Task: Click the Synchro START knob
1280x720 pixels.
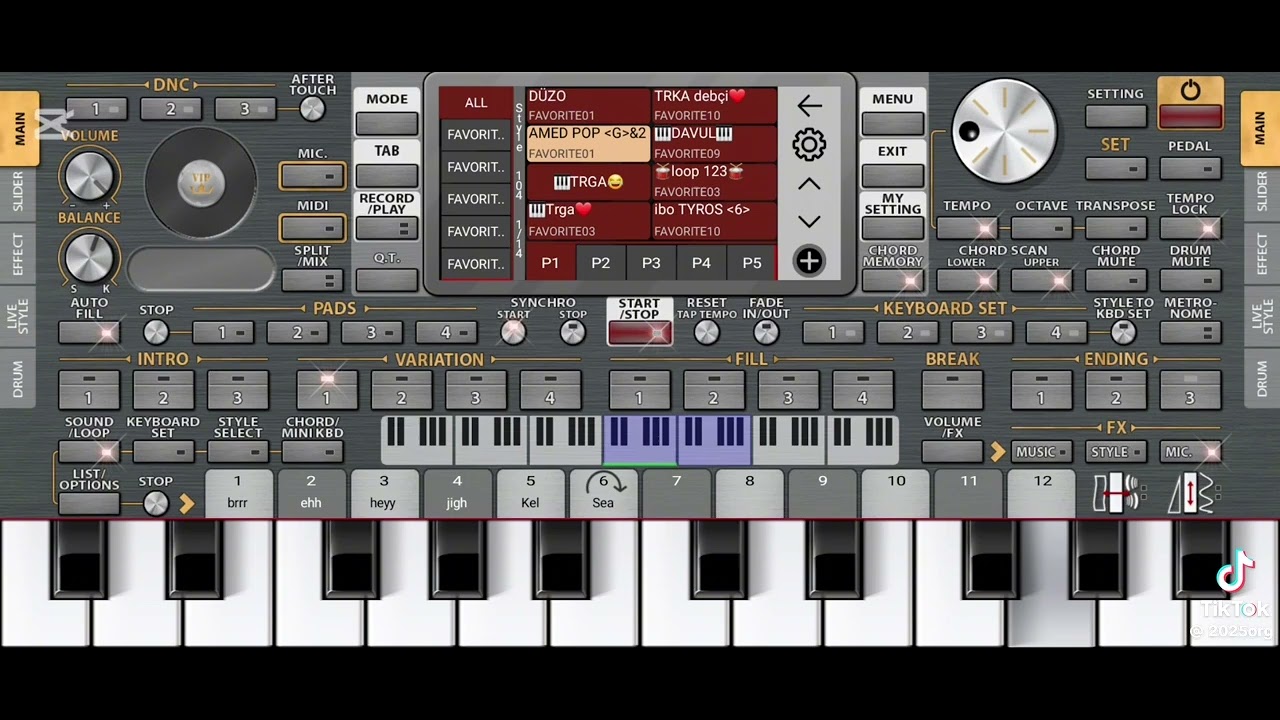Action: coord(513,332)
